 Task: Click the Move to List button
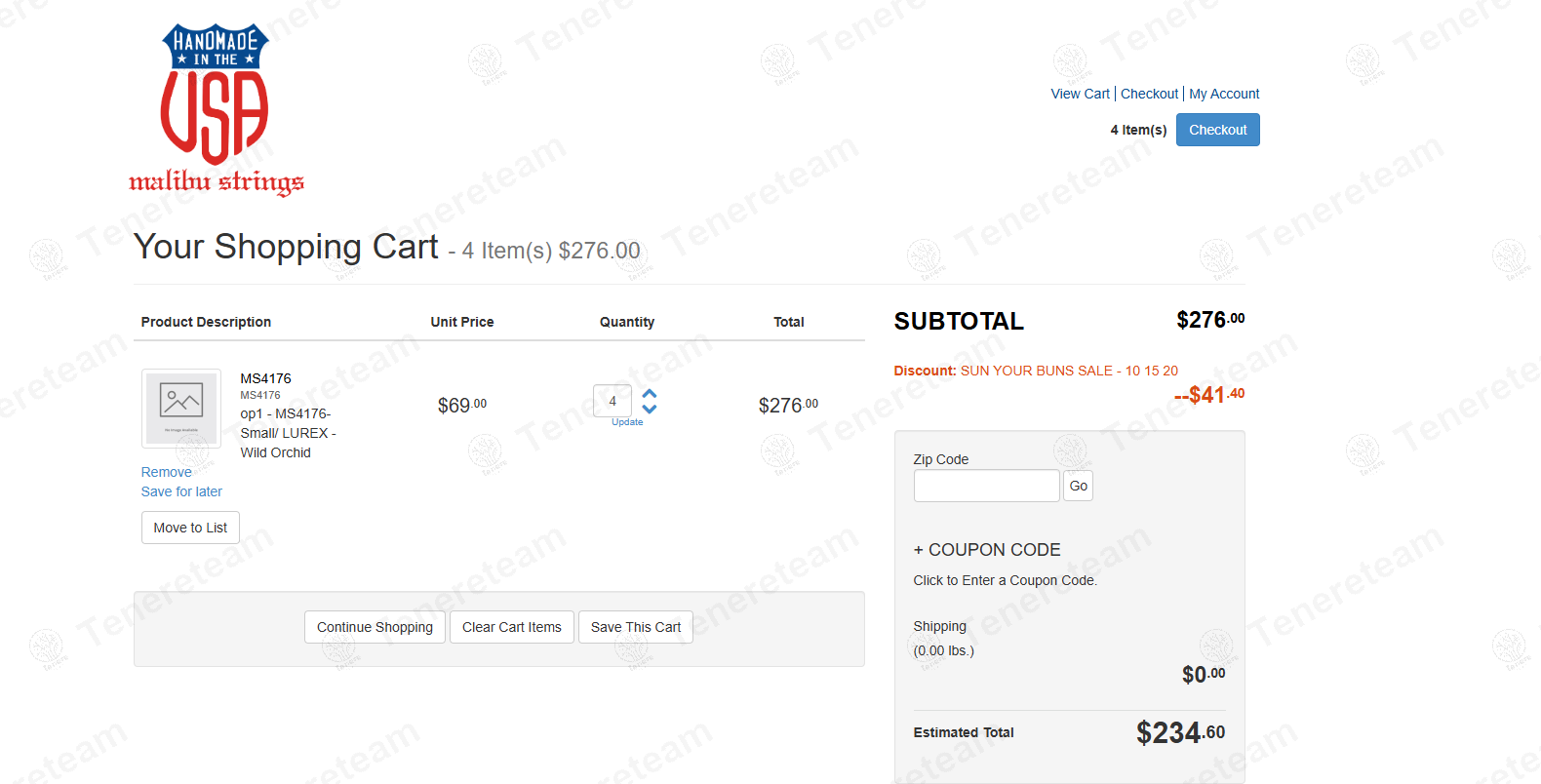[190, 528]
